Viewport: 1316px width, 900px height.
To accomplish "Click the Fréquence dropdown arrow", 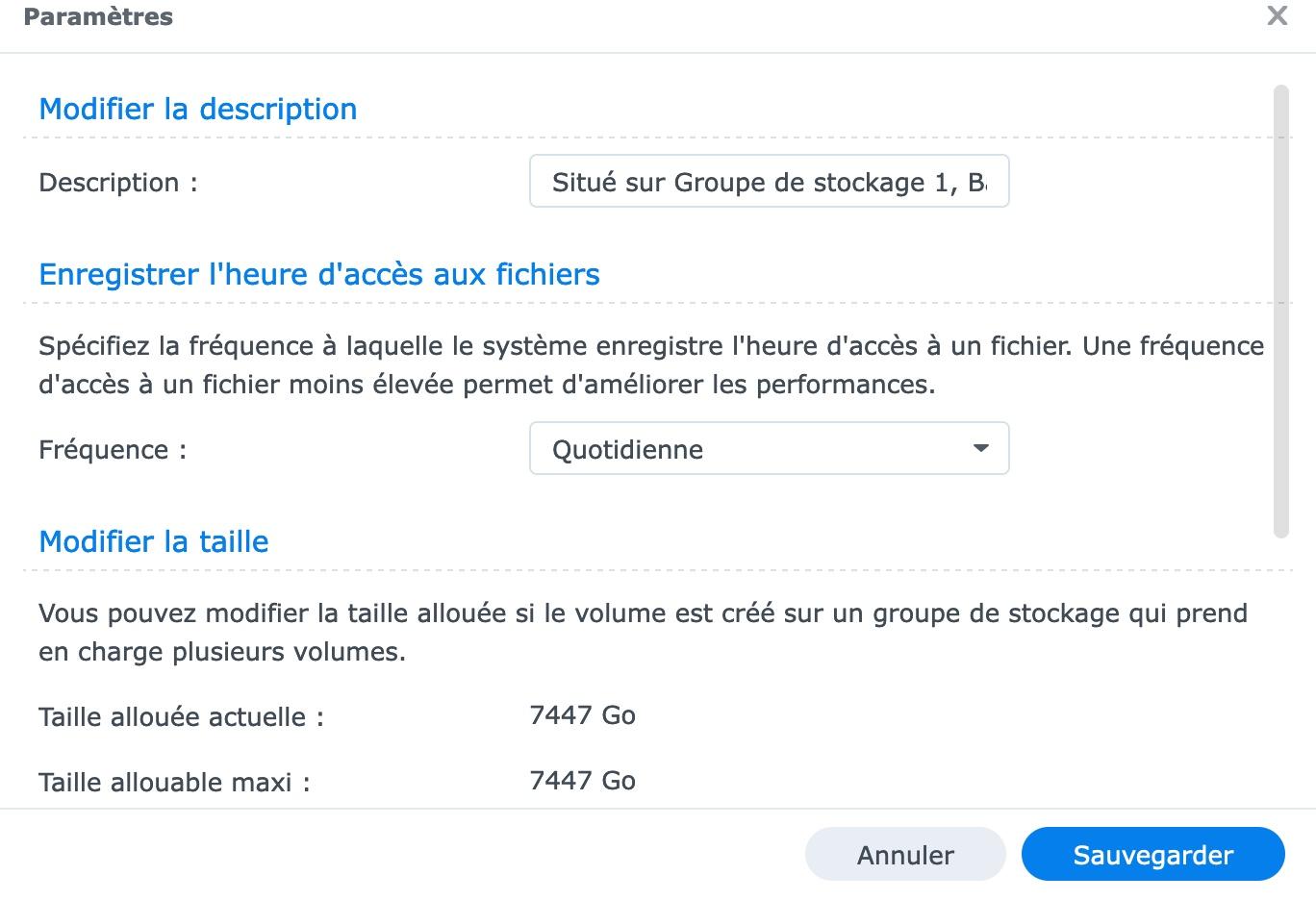I will (x=980, y=449).
